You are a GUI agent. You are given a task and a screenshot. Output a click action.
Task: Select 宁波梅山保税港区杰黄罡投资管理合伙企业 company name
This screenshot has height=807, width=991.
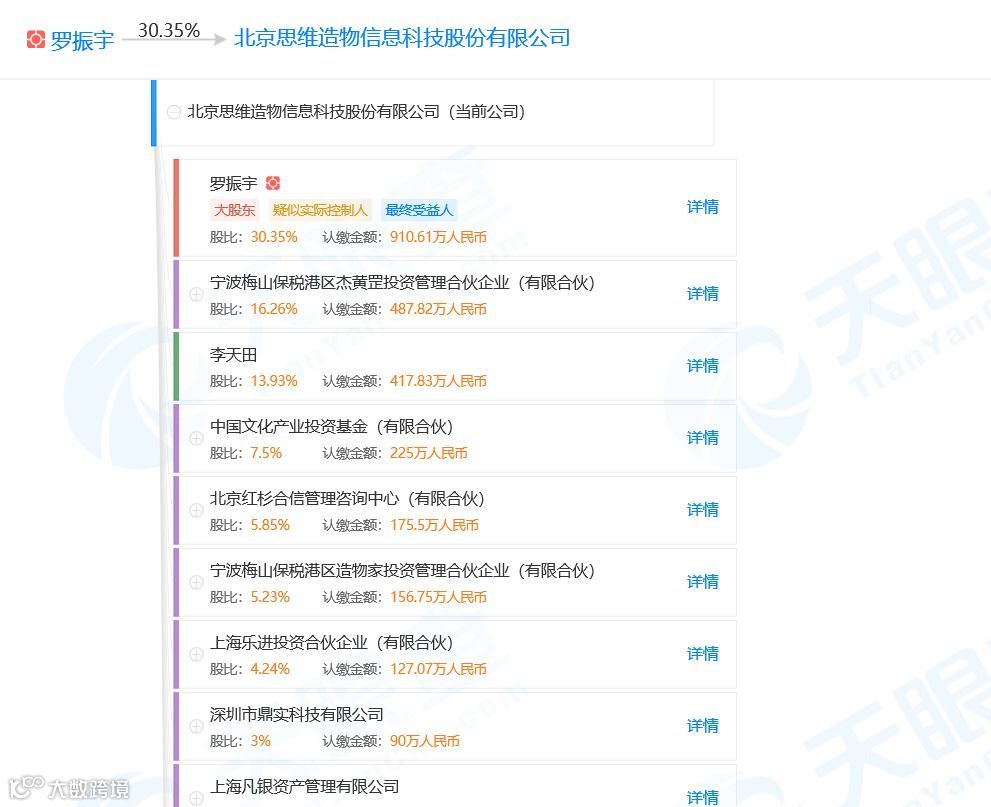pyautogui.click(x=402, y=283)
